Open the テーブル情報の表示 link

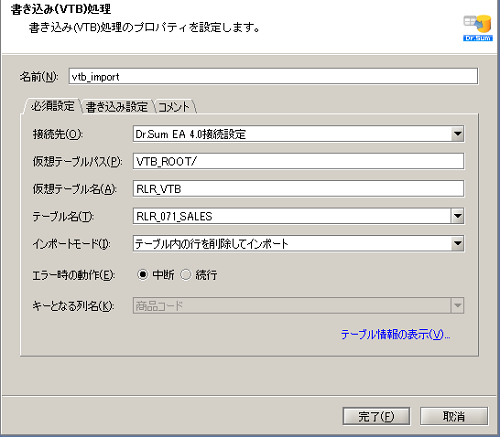[395, 334]
